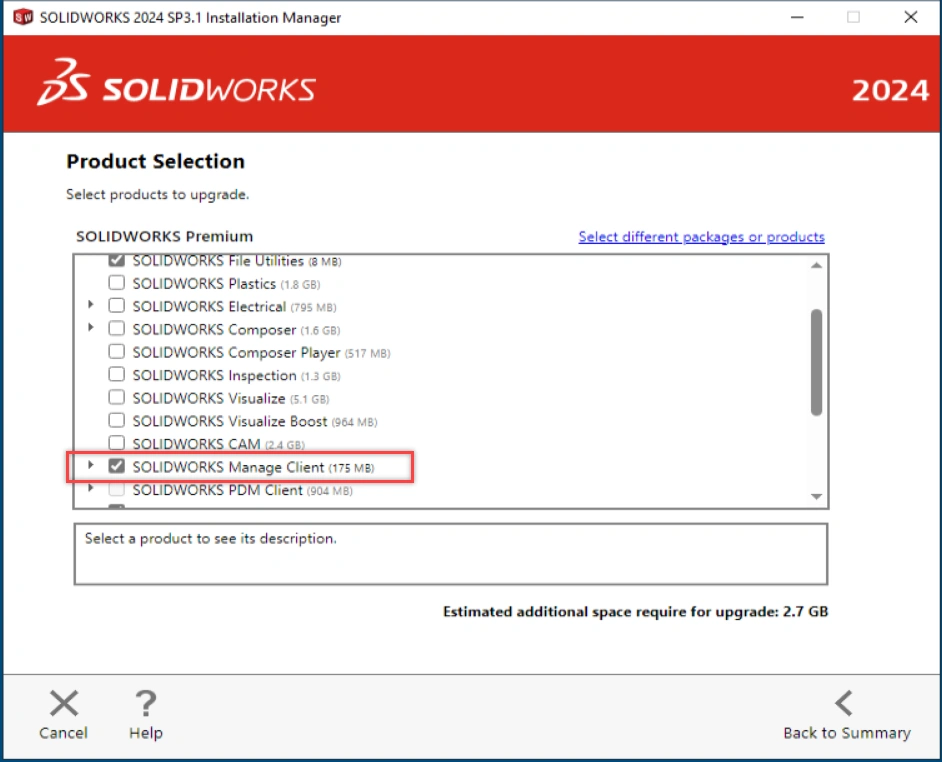
Task: Select SOLIDWORKS Composer Player checkbox
Action: pos(117,351)
